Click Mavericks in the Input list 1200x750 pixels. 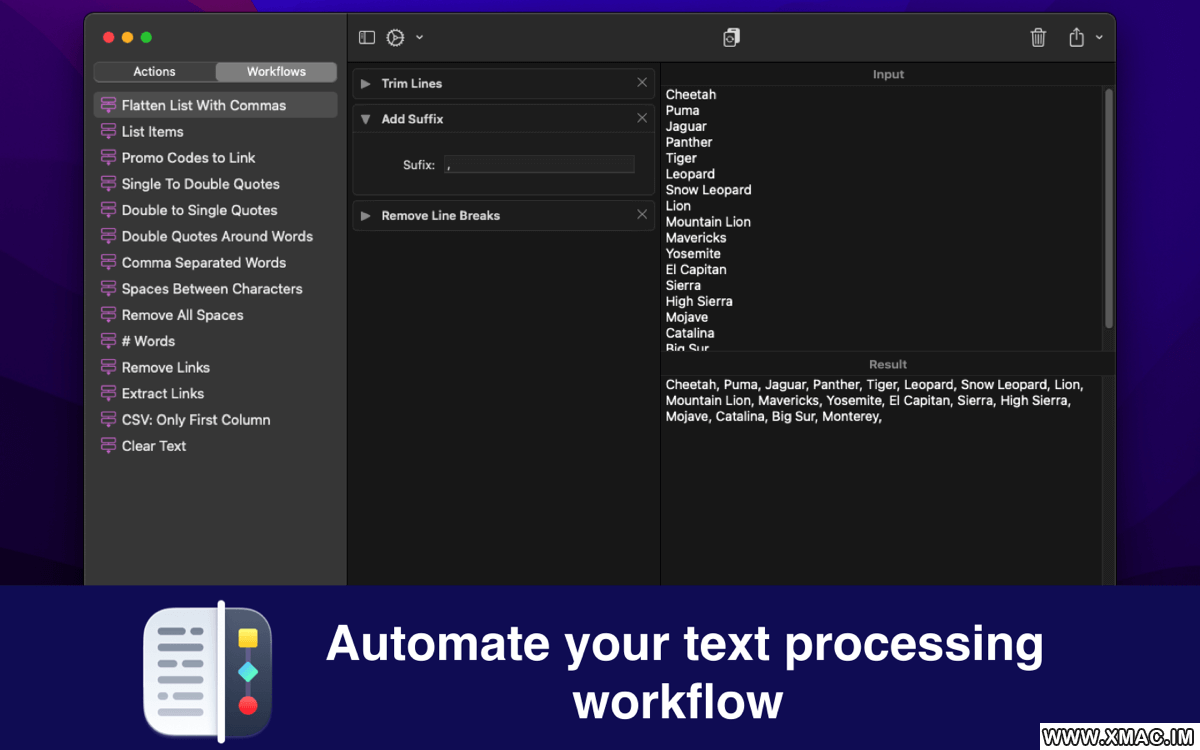(x=696, y=238)
